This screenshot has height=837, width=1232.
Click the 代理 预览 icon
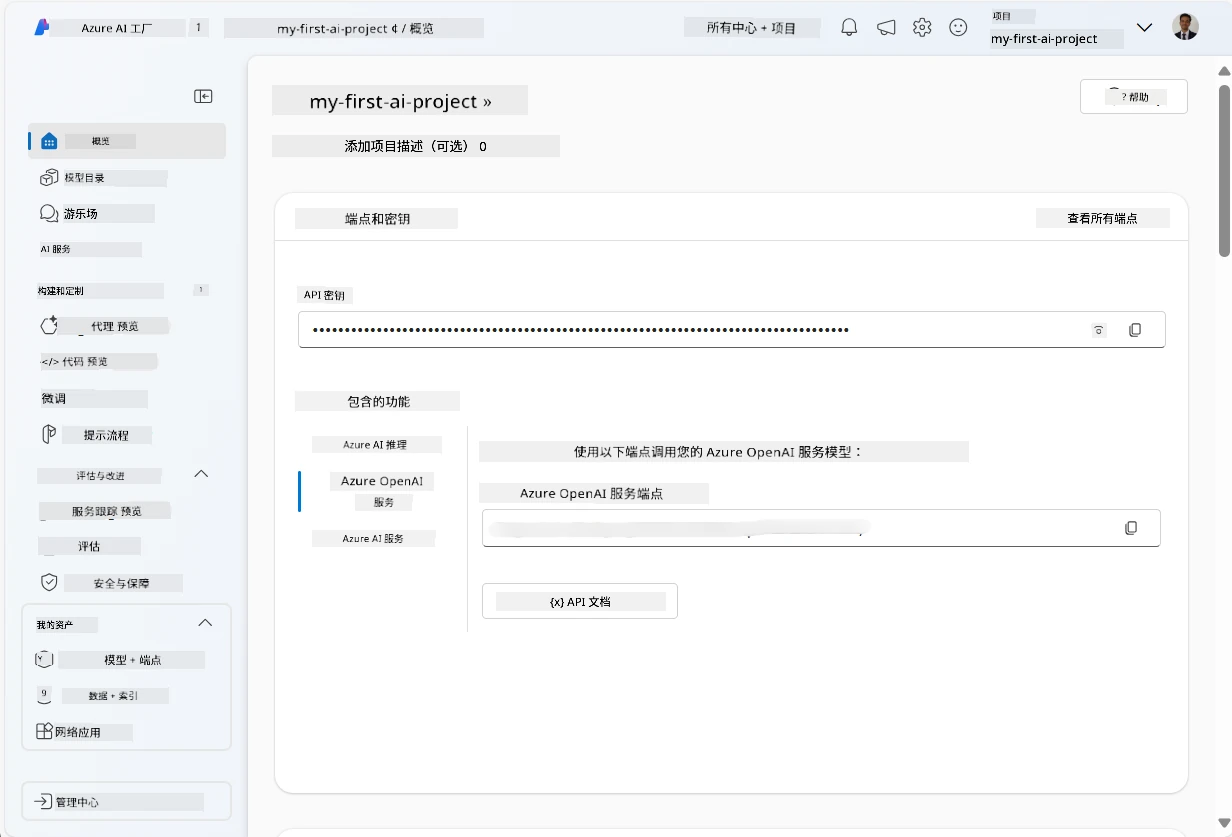pyautogui.click(x=49, y=326)
